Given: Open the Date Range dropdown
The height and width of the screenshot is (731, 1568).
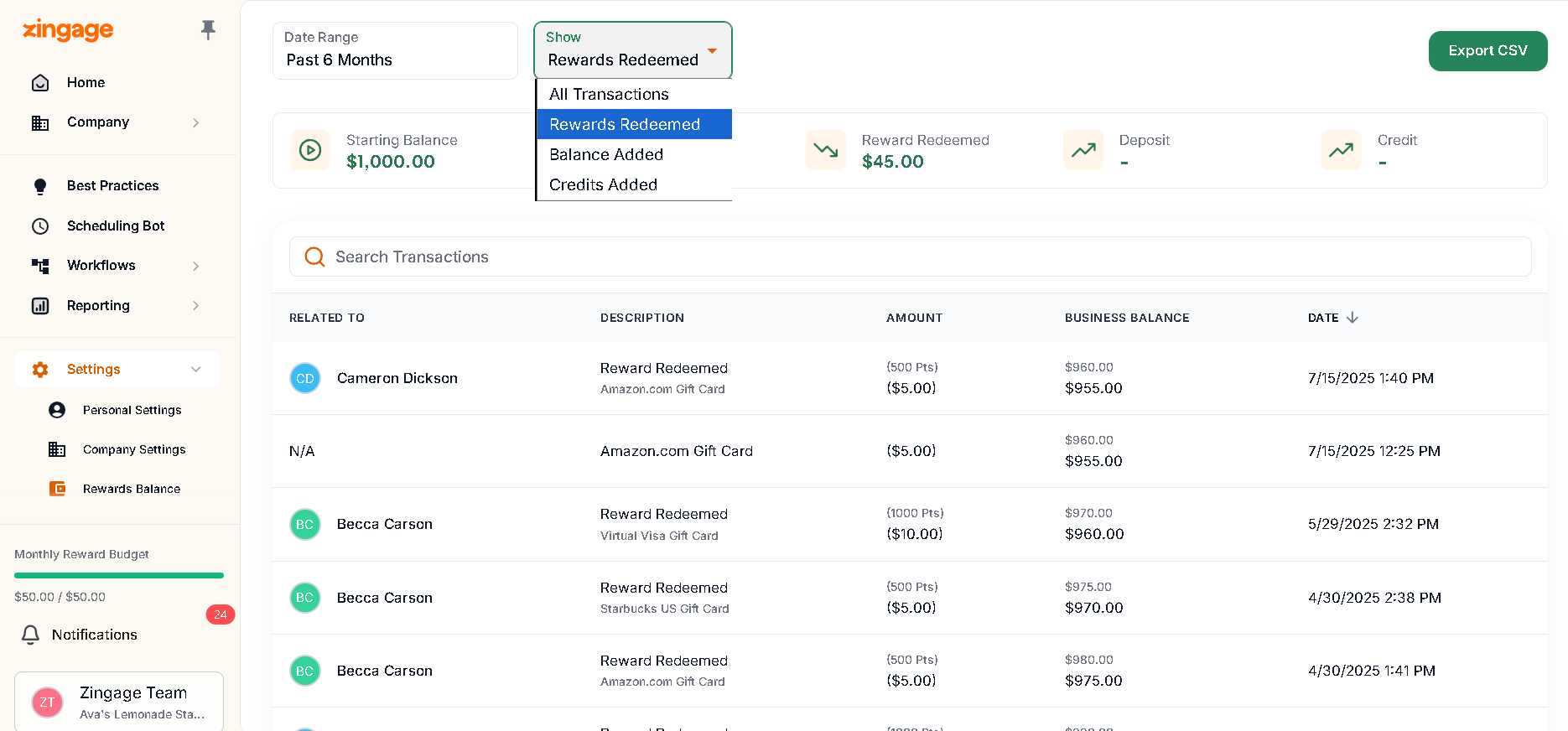Looking at the screenshot, I should click(395, 50).
